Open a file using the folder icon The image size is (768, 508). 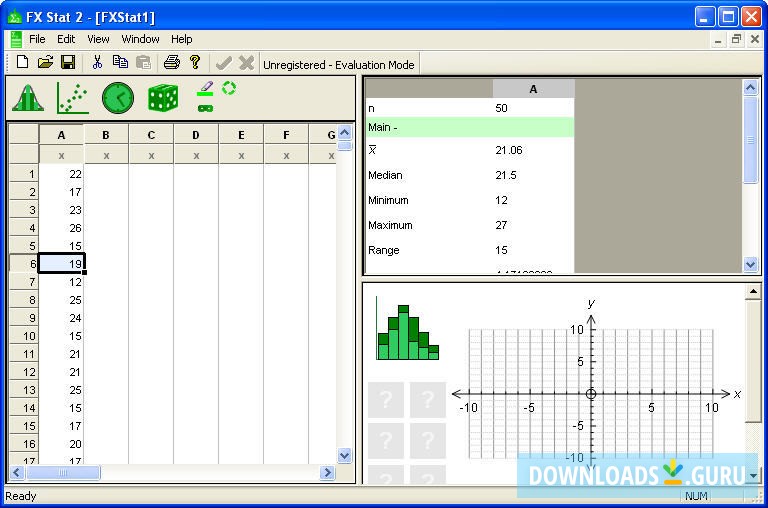[45, 62]
